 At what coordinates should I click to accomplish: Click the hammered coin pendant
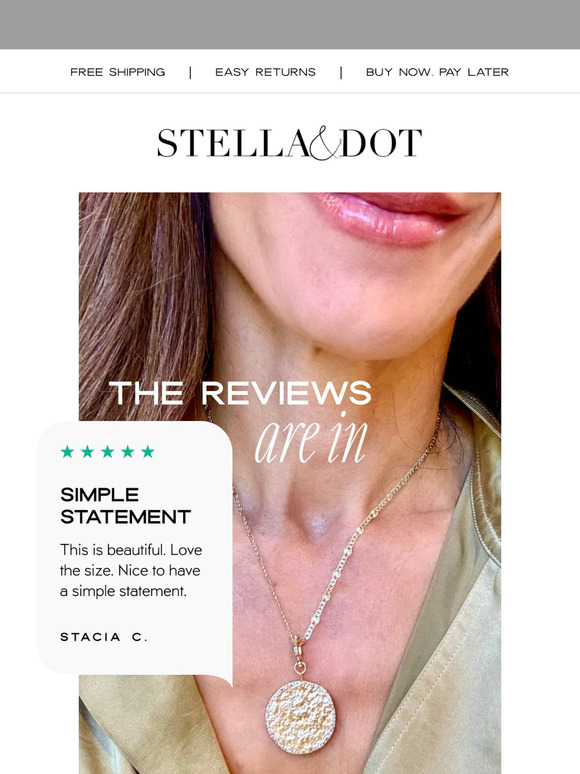coord(301,717)
